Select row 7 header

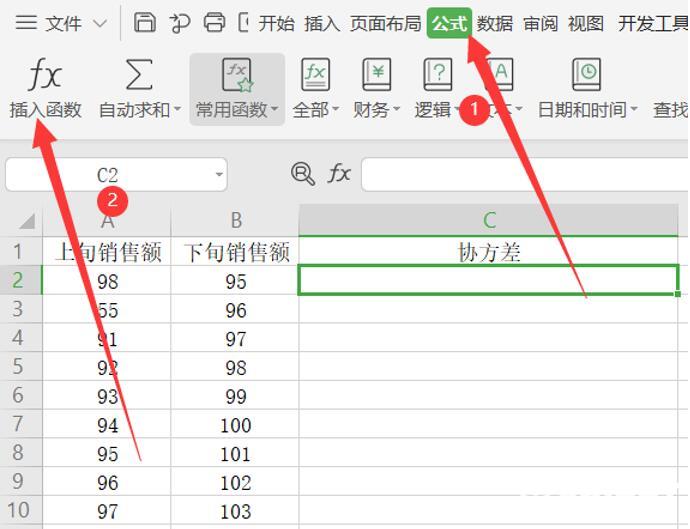21,423
